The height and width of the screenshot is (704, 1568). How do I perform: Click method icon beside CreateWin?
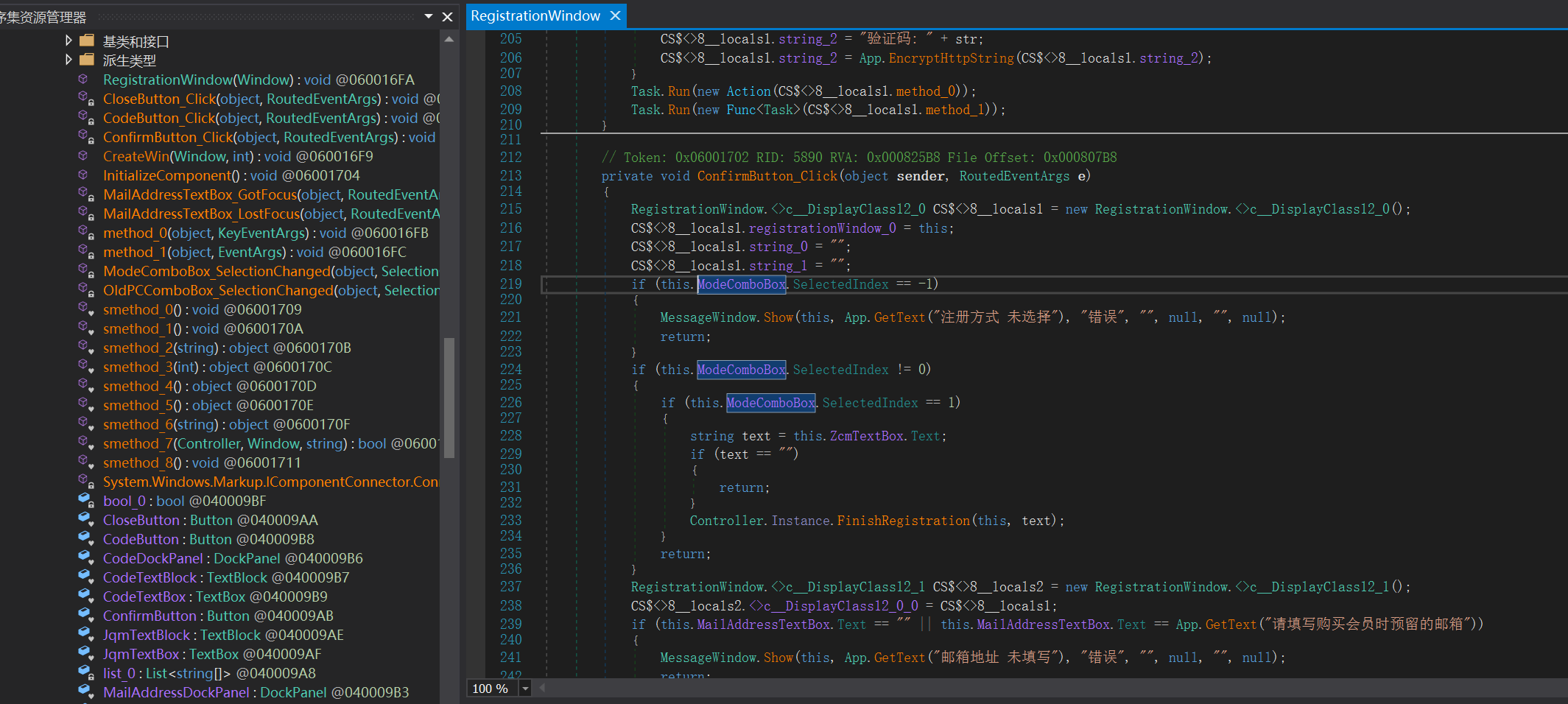84,156
